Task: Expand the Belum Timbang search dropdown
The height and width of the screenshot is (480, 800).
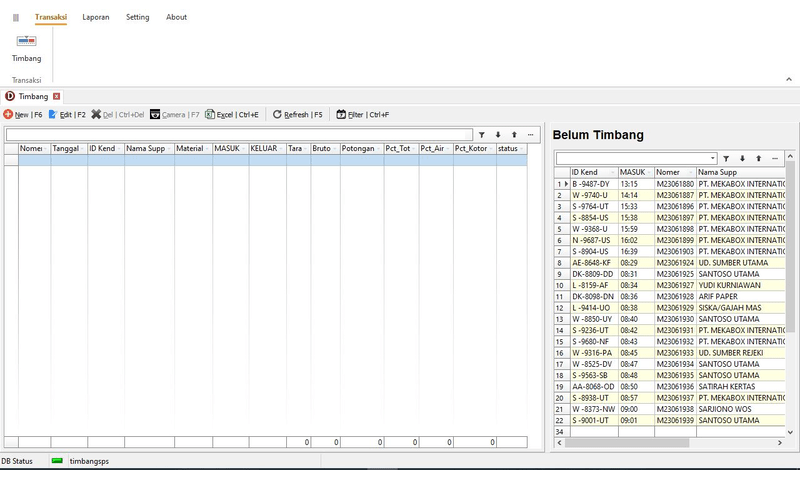Action: [x=712, y=158]
